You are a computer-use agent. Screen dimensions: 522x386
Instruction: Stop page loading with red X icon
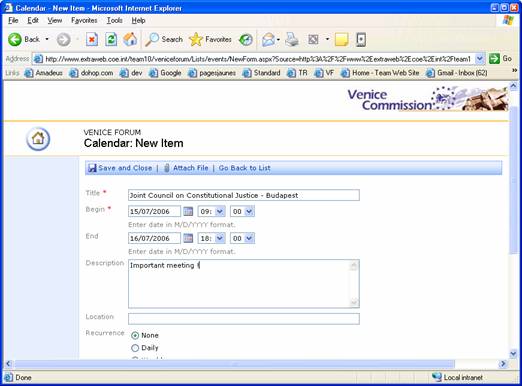(x=92, y=39)
